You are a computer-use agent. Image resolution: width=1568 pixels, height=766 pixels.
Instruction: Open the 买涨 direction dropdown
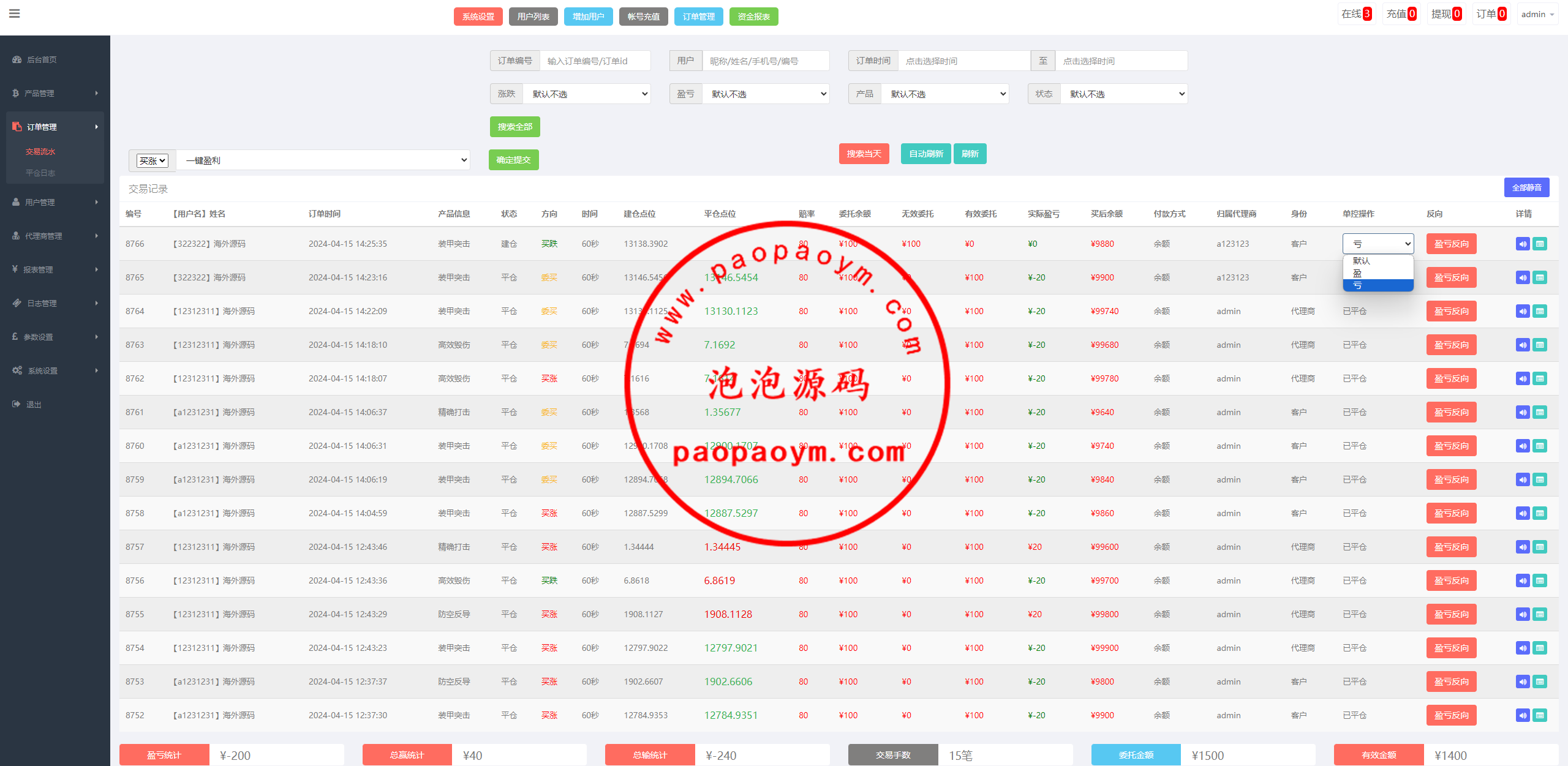[x=152, y=160]
